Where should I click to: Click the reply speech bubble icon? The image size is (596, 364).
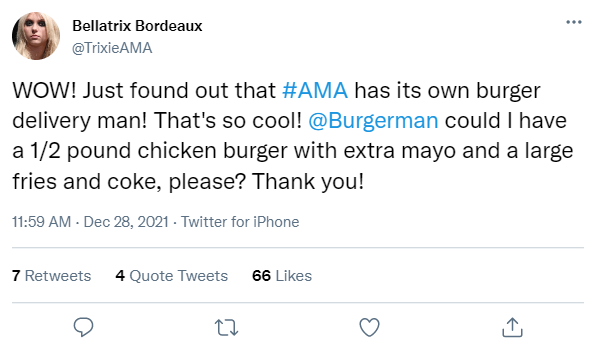pos(83,327)
